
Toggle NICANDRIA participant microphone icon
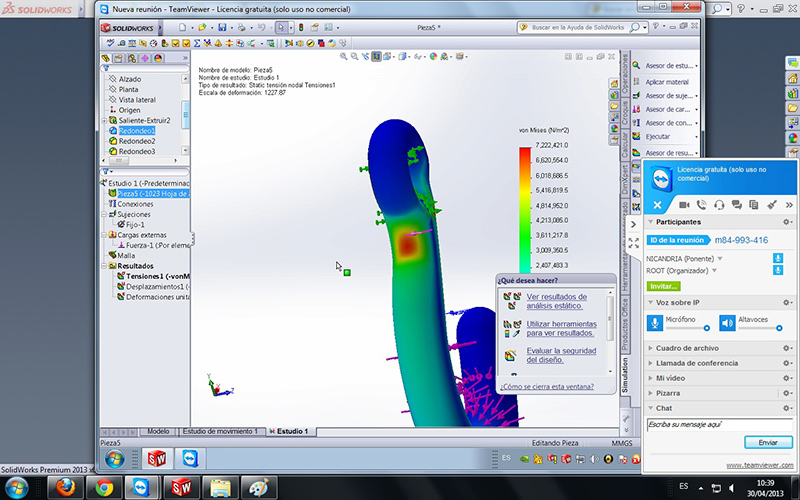pos(777,258)
